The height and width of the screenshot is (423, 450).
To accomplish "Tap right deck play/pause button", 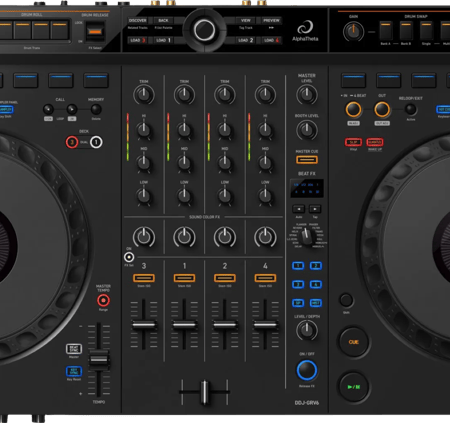I will coord(354,387).
